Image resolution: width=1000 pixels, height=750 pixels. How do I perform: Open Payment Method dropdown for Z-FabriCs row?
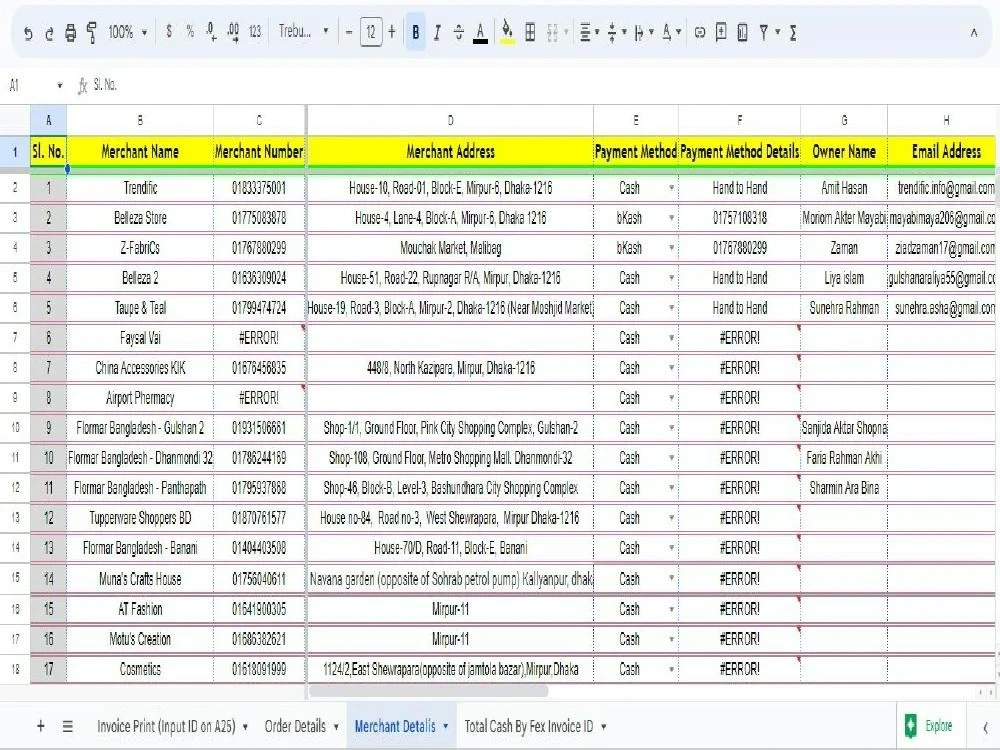pos(671,248)
